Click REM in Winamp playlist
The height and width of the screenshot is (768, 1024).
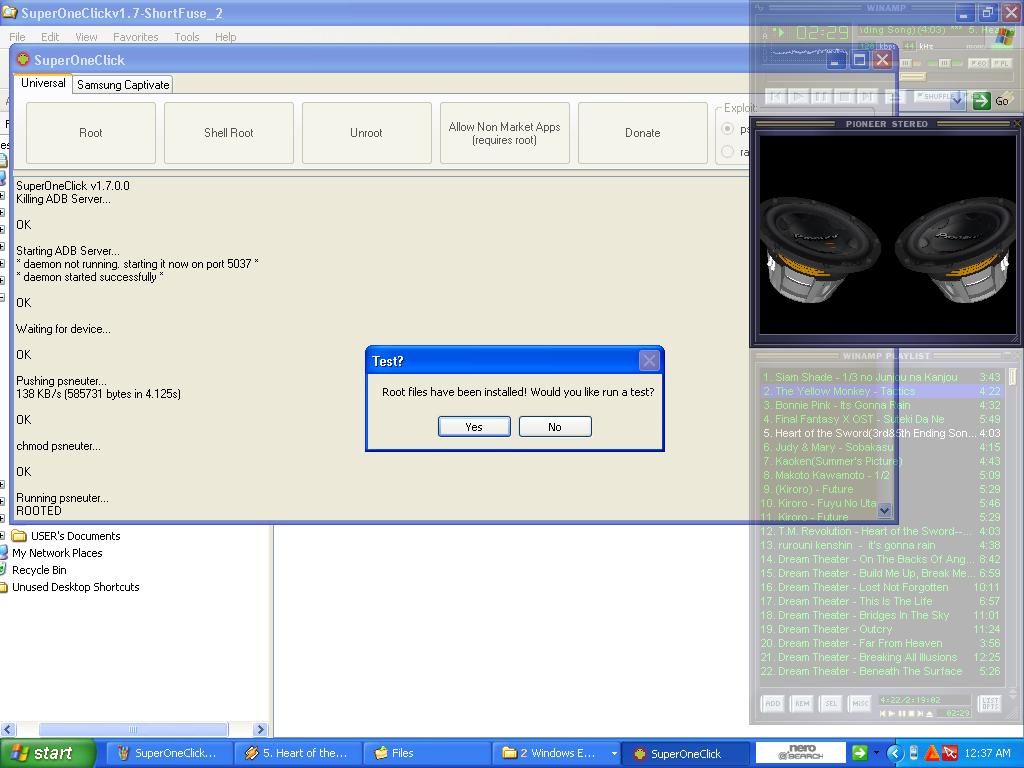[802, 703]
